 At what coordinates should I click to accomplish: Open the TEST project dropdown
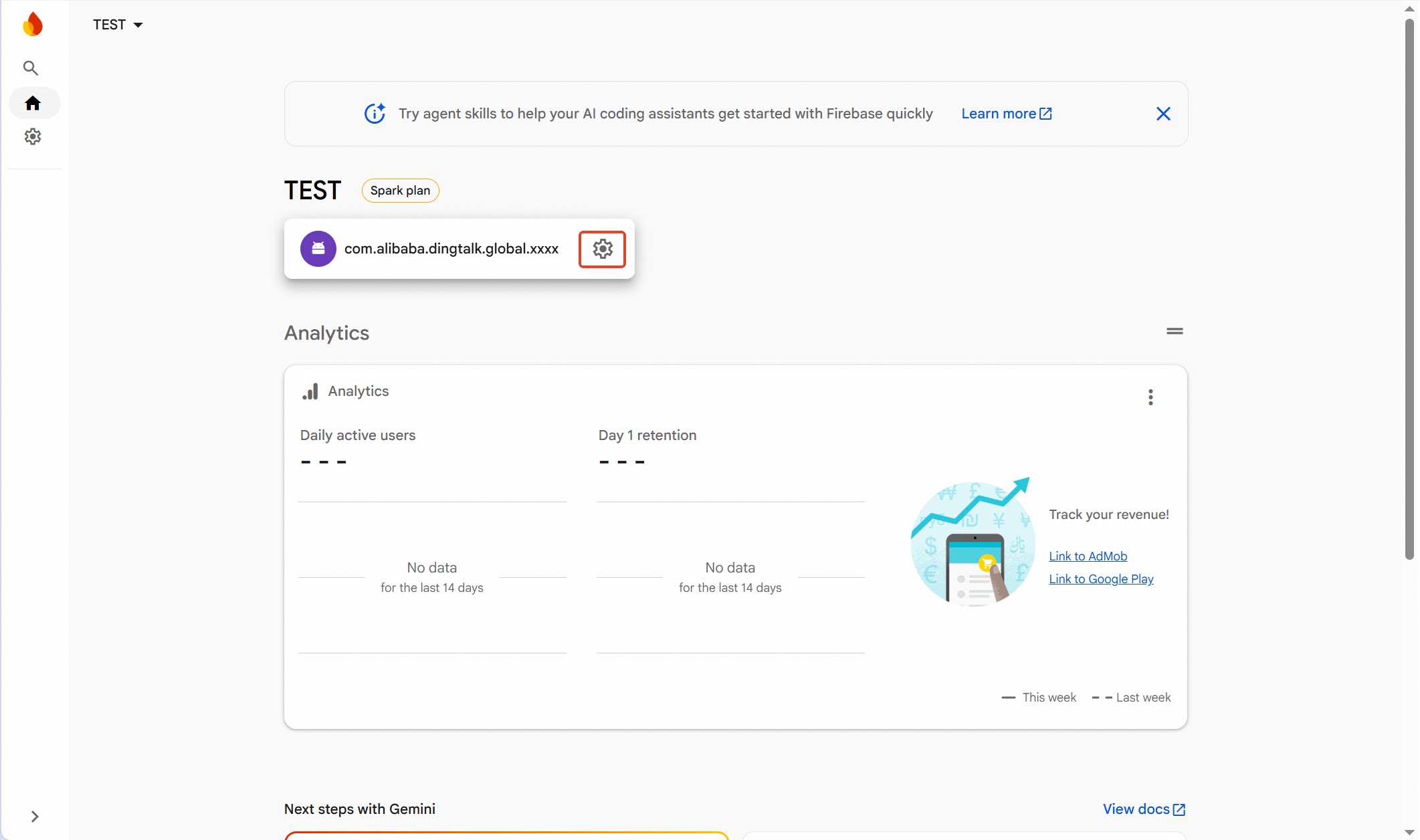point(118,25)
